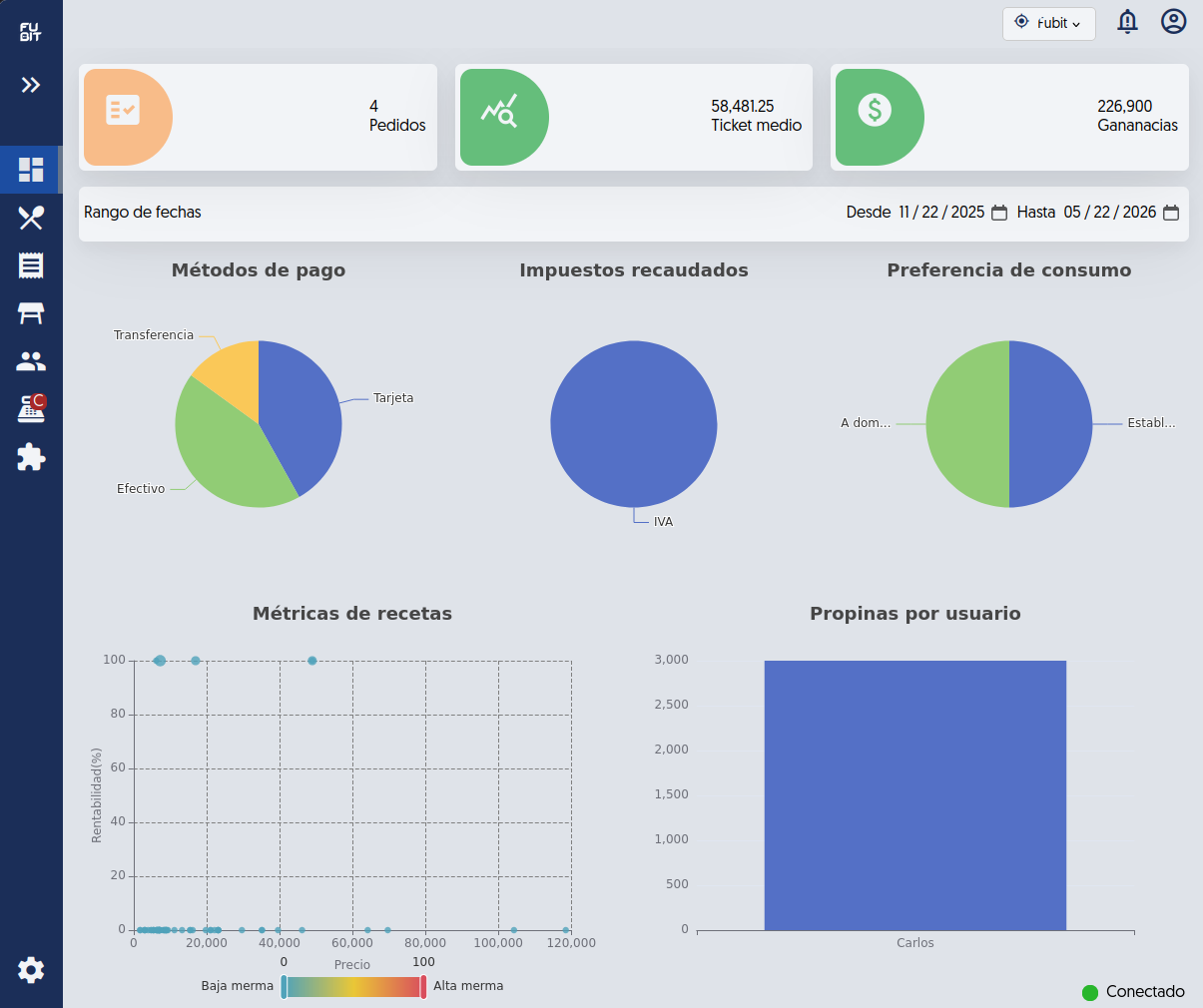Click the Carlos bar in Propinas chart
This screenshot has height=1008, width=1203.
[915, 795]
